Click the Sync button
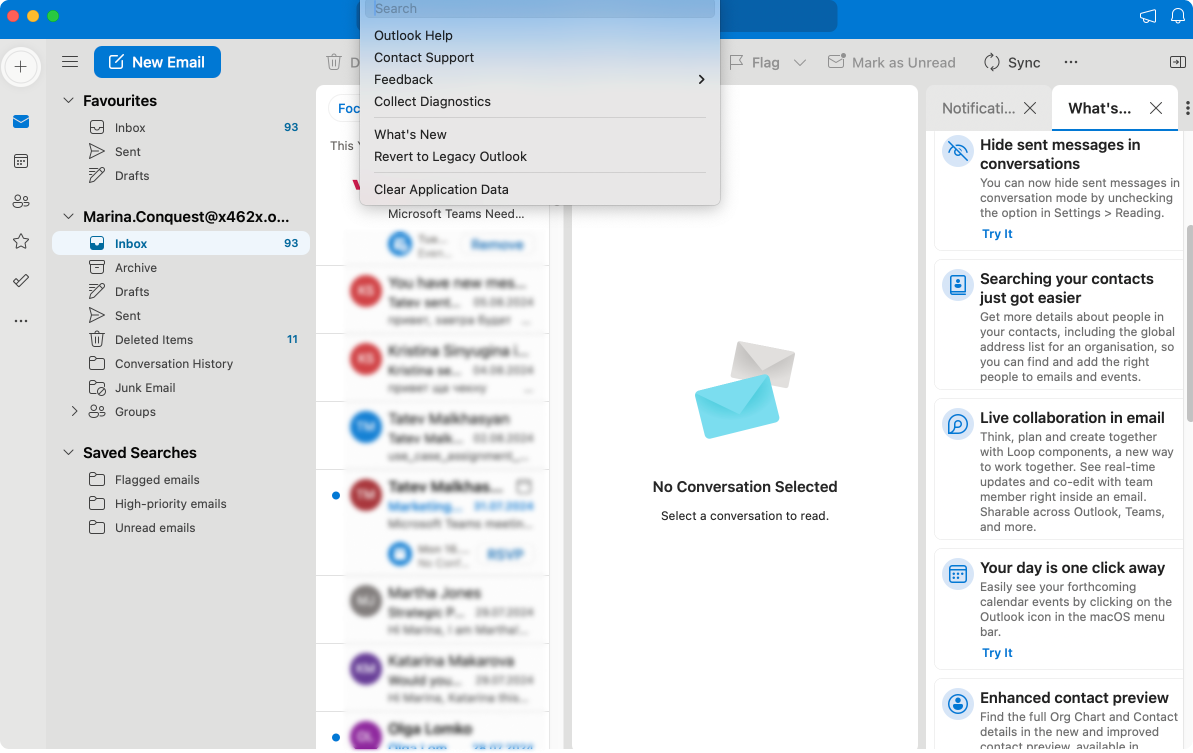The image size is (1193, 753). 1012,62
